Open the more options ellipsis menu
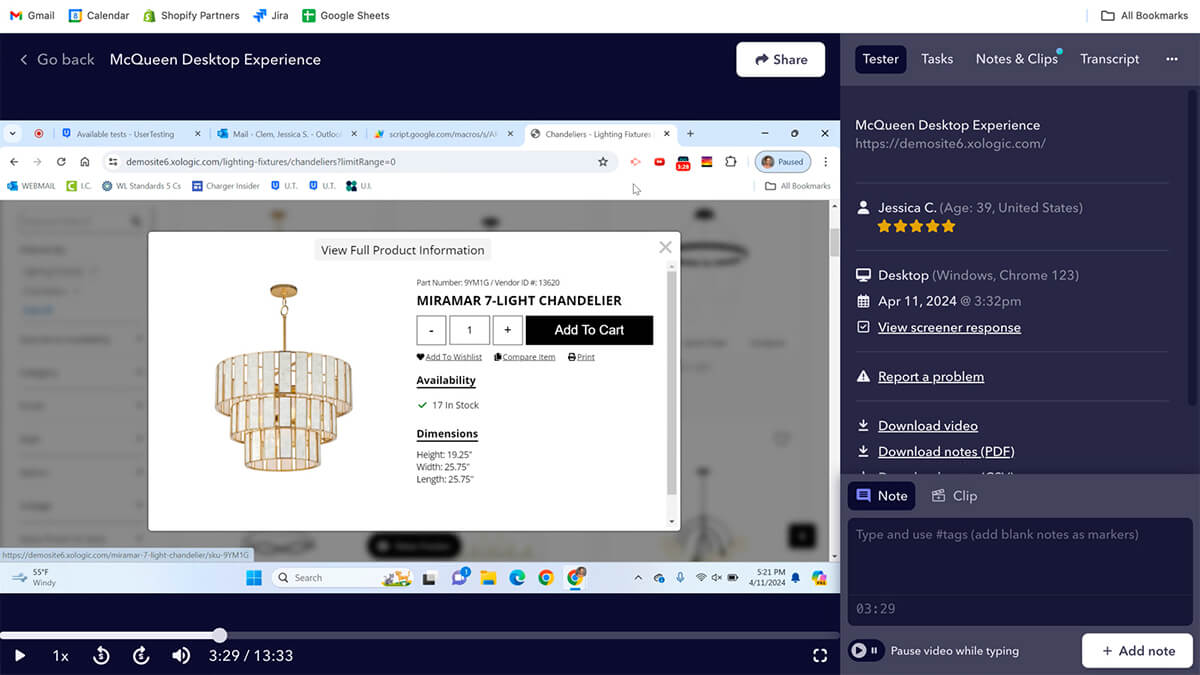 tap(1172, 59)
